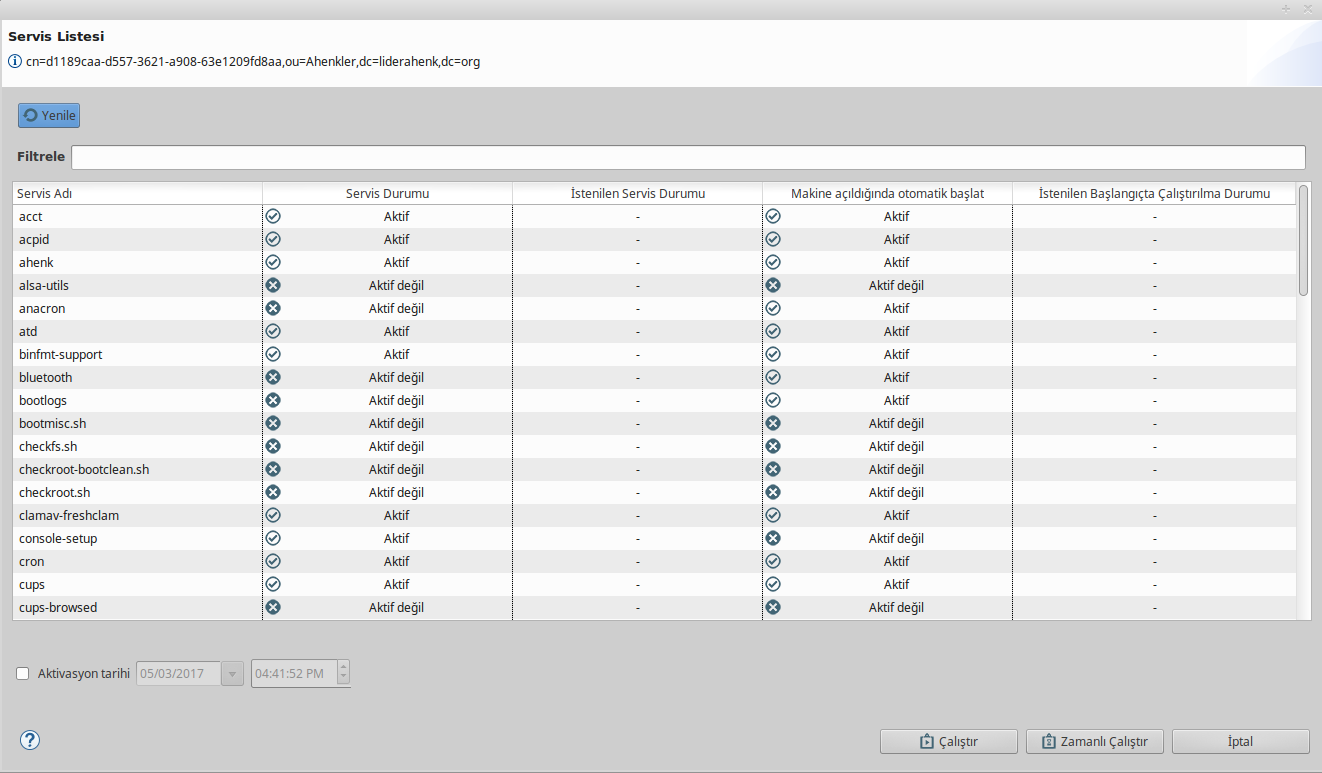Click the Yenile refresh button
1322x773 pixels.
point(48,116)
